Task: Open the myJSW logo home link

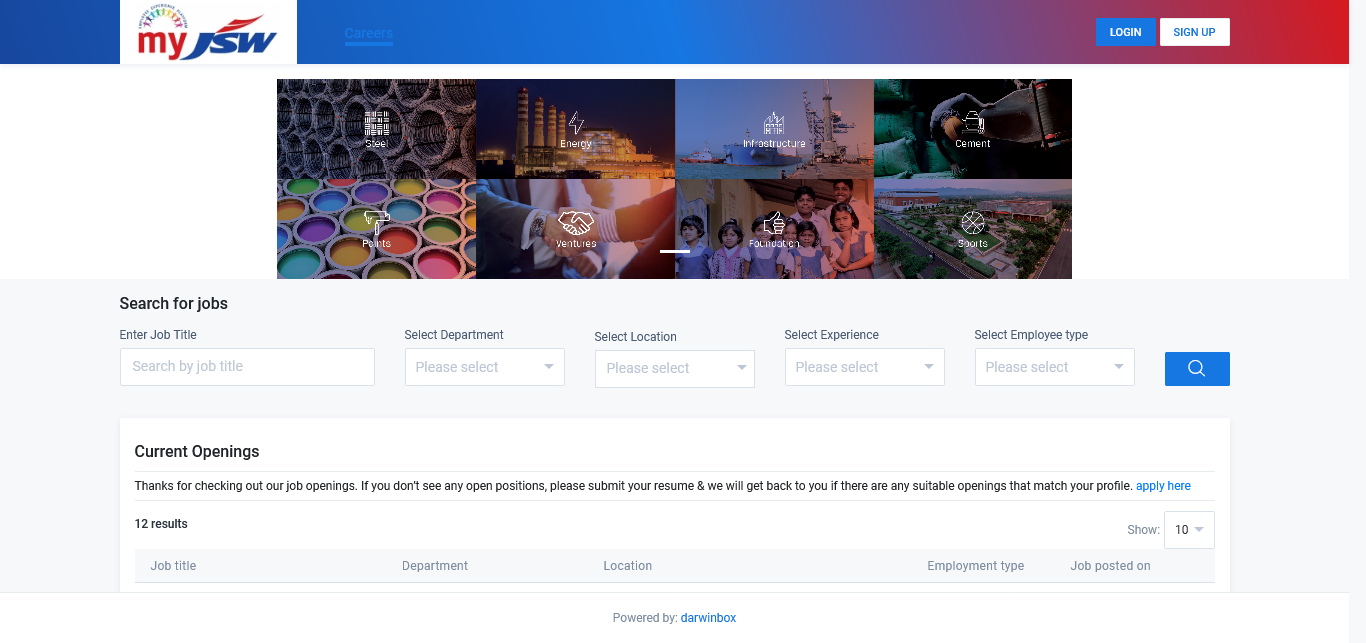Action: pos(208,33)
